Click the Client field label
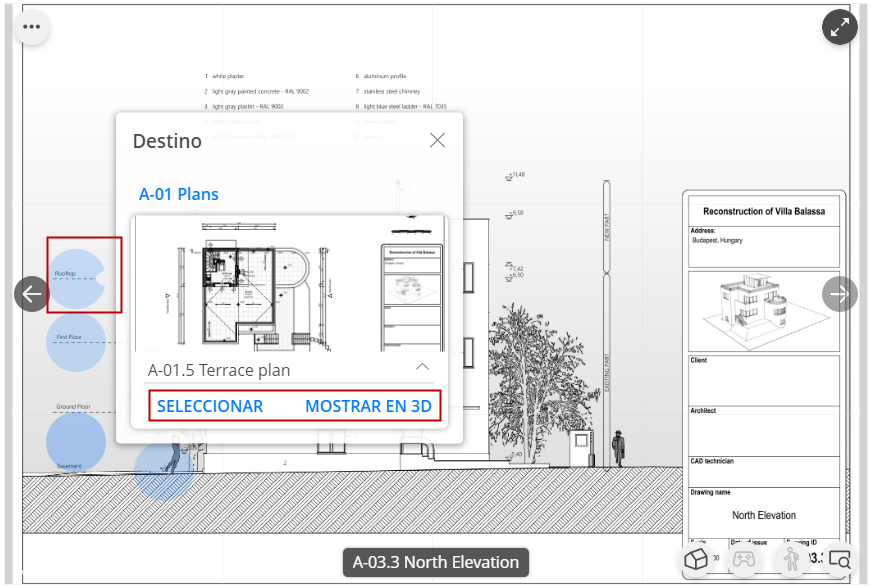Viewport: 871px width, 588px height. click(699, 360)
